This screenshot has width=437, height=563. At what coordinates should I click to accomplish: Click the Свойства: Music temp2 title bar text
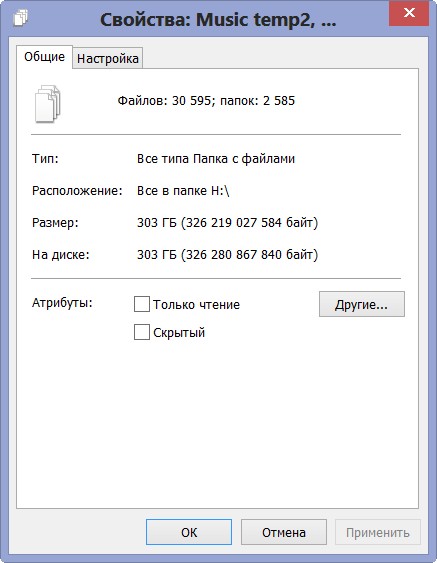click(x=218, y=20)
